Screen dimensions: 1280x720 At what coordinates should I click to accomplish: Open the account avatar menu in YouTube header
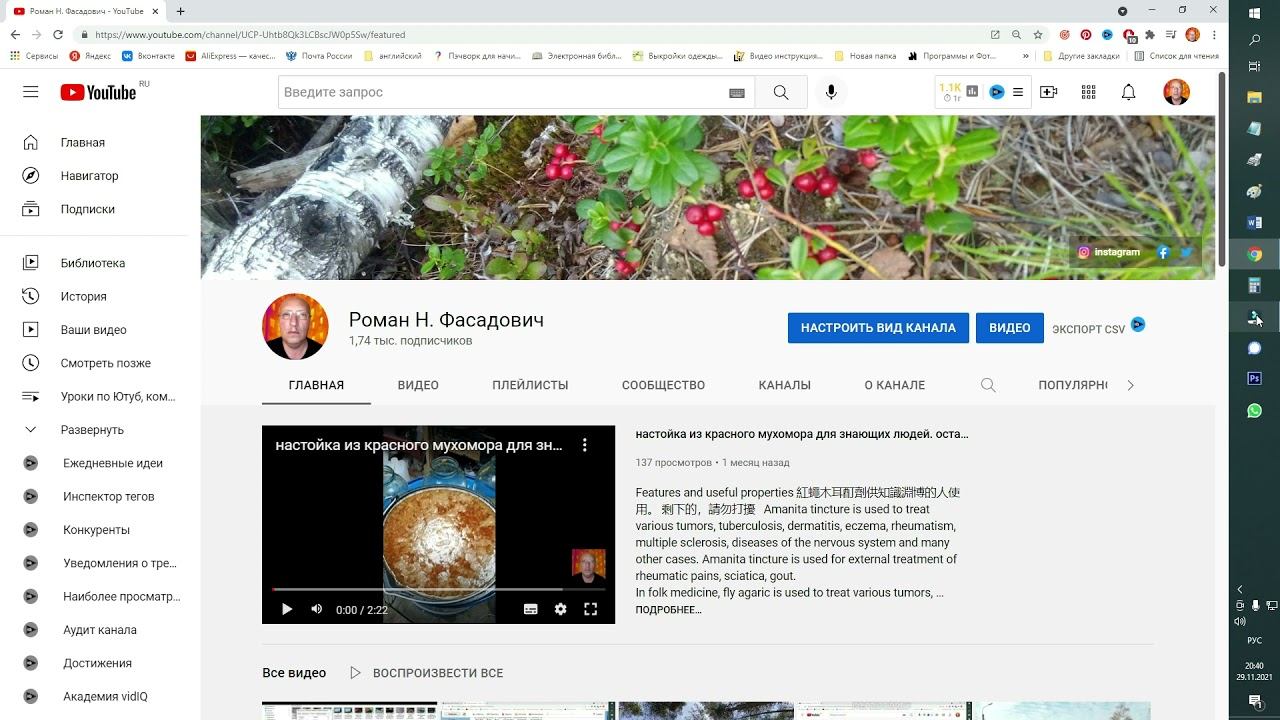pyautogui.click(x=1177, y=92)
